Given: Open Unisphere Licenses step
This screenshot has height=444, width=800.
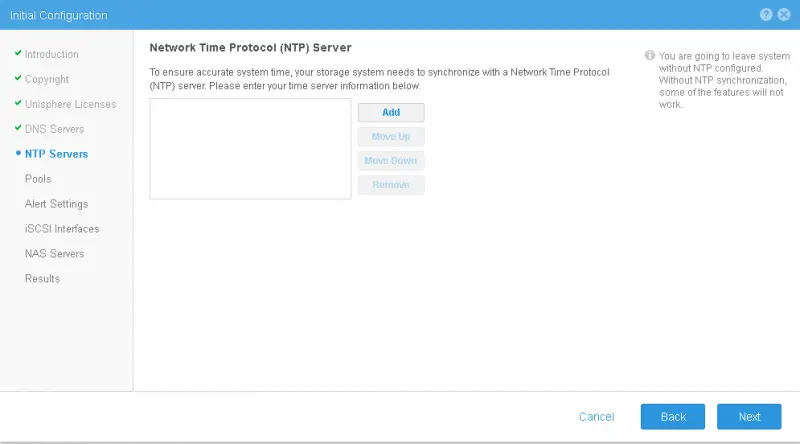Looking at the screenshot, I should [x=70, y=104].
